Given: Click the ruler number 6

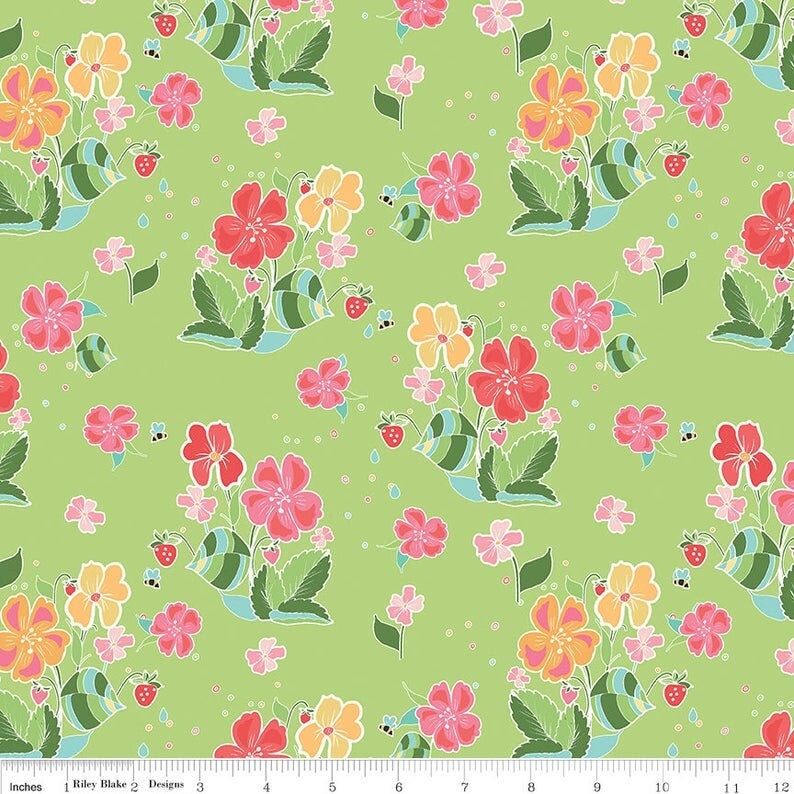Looking at the screenshot, I should (399, 787).
